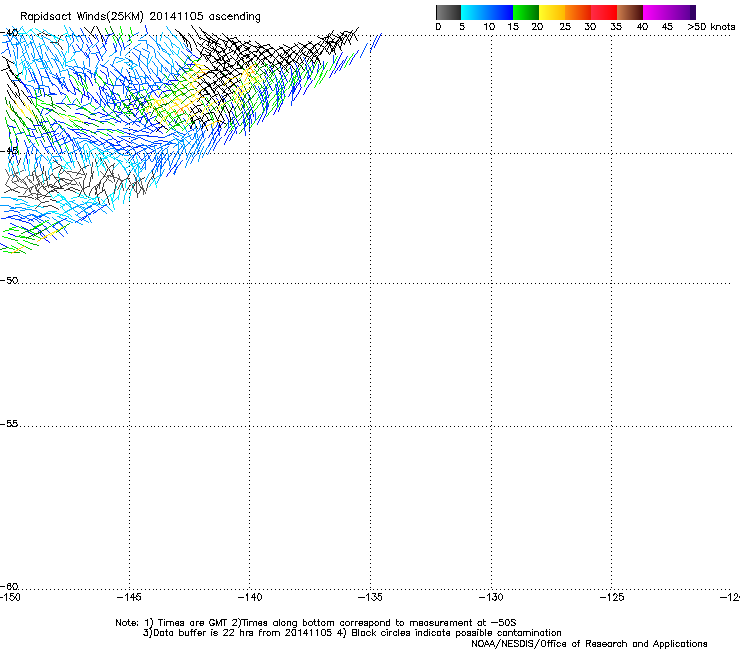Click the yellow 20-25 knots color segment
Viewport: 740px width, 650px height.
pyautogui.click(x=552, y=12)
